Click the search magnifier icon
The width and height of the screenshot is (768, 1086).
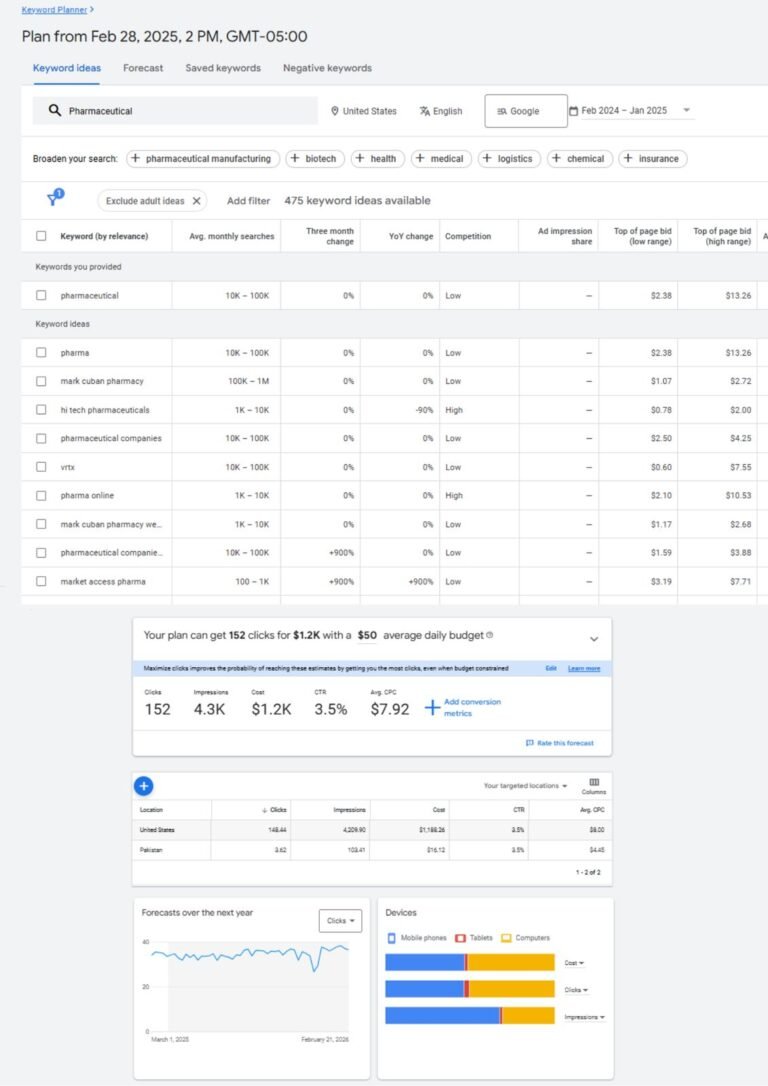pos(55,110)
